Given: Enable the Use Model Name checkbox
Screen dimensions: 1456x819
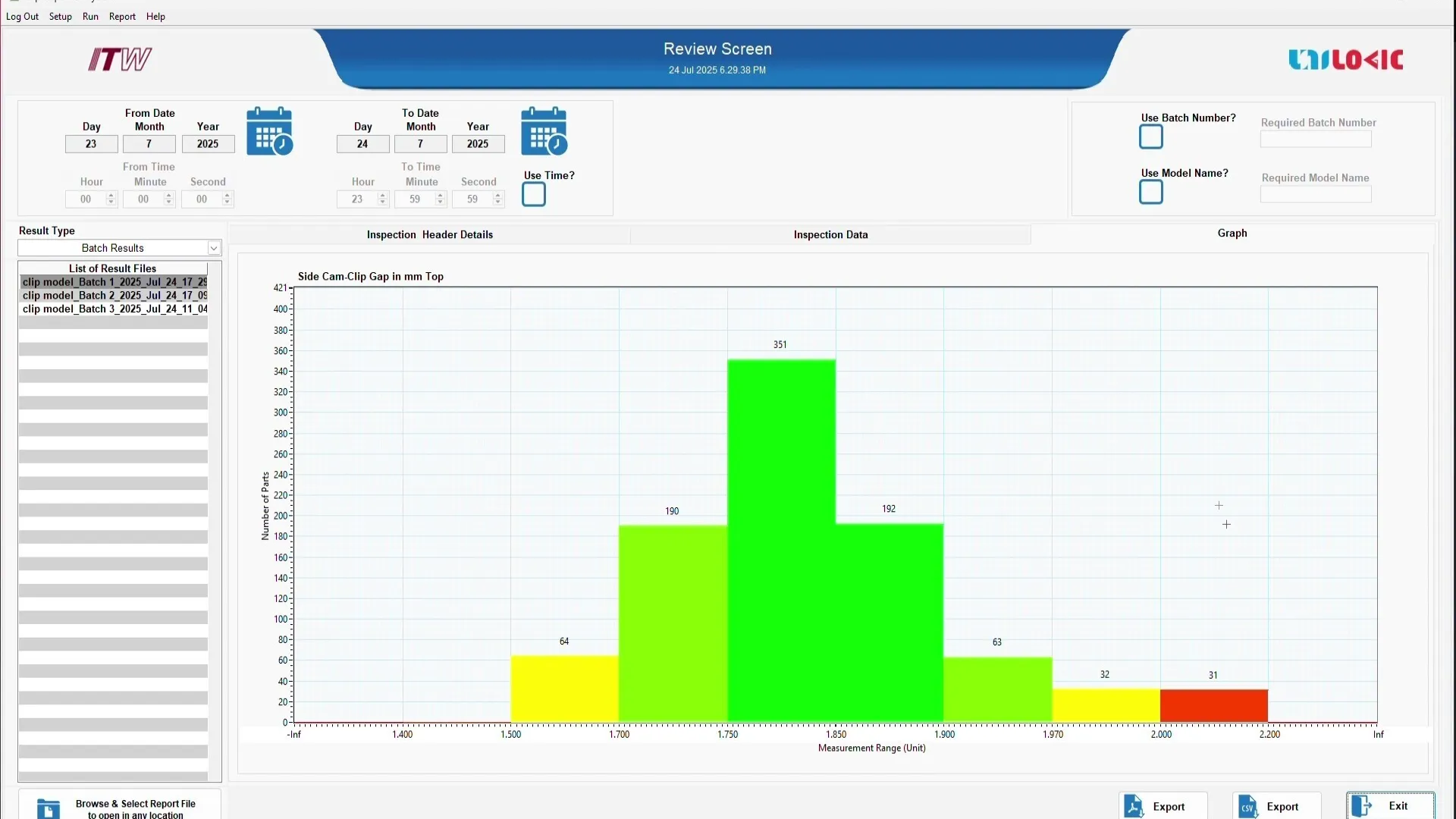Looking at the screenshot, I should coord(1150,192).
